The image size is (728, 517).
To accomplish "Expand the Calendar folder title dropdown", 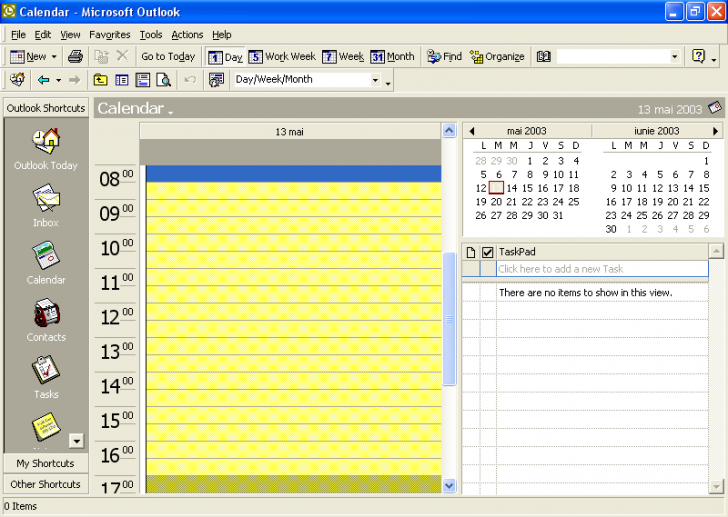I will [x=170, y=112].
